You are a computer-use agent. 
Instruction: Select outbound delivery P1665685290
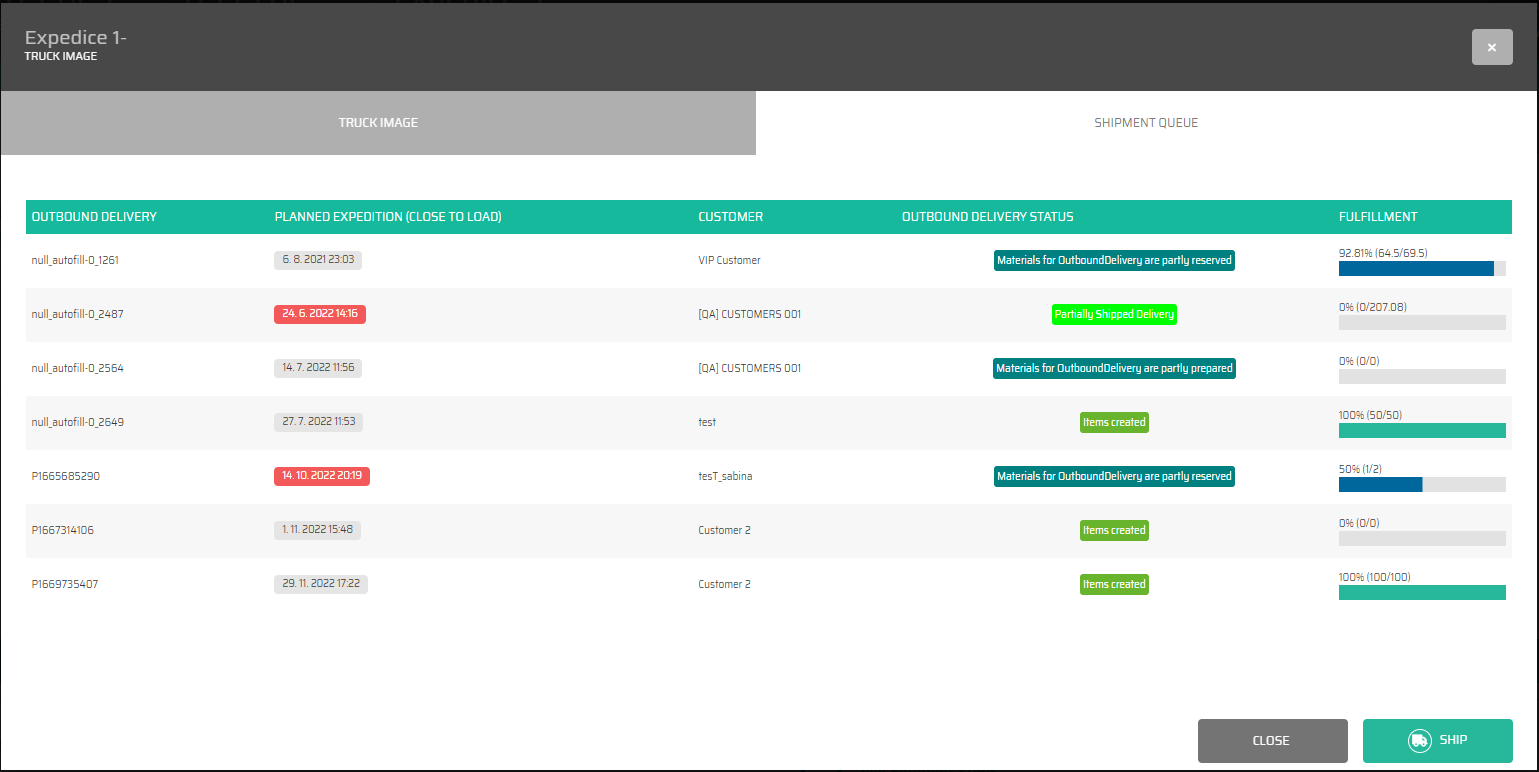66,476
